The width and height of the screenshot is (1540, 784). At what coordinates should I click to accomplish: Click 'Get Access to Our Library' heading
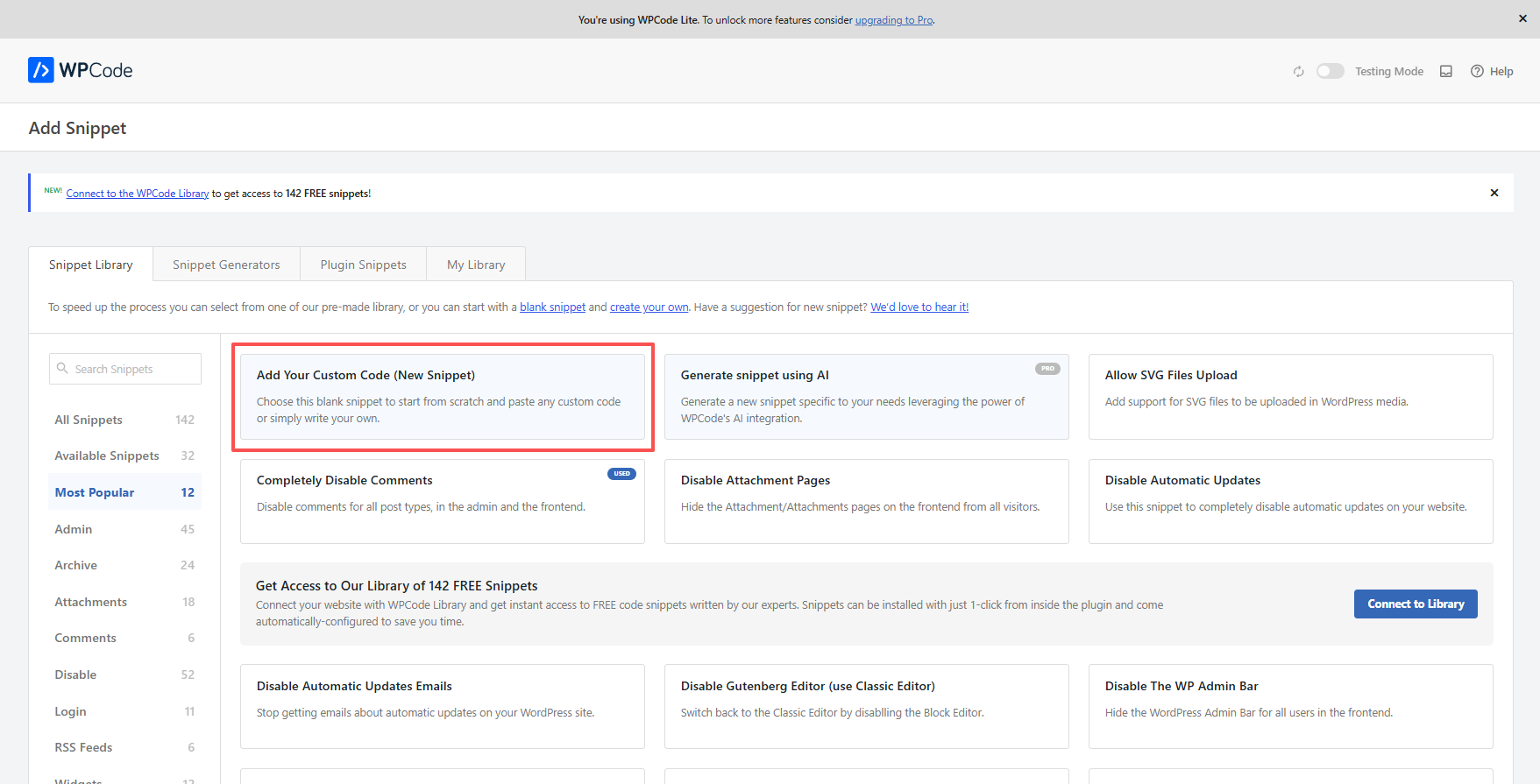397,586
